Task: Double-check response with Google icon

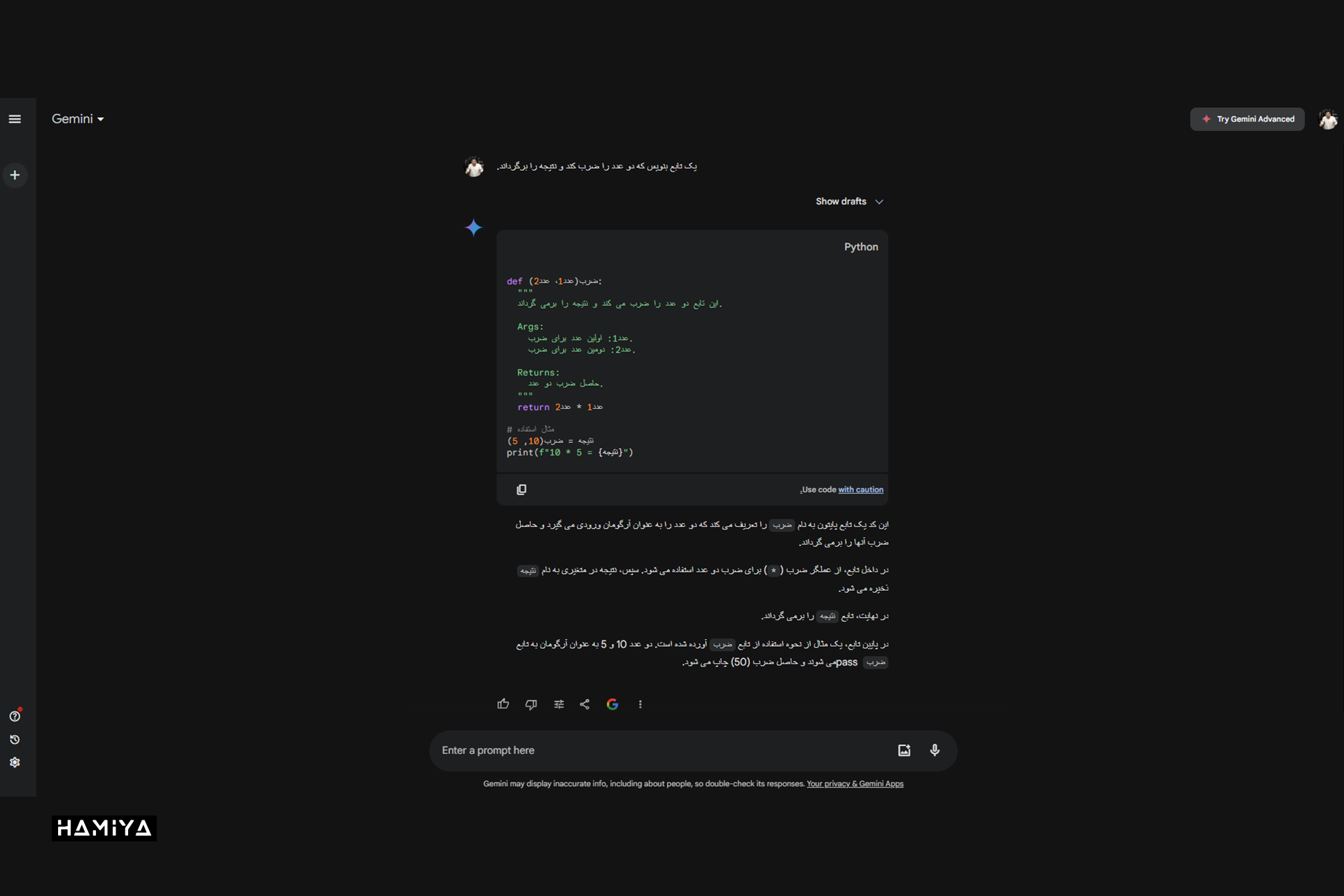Action: 612,704
